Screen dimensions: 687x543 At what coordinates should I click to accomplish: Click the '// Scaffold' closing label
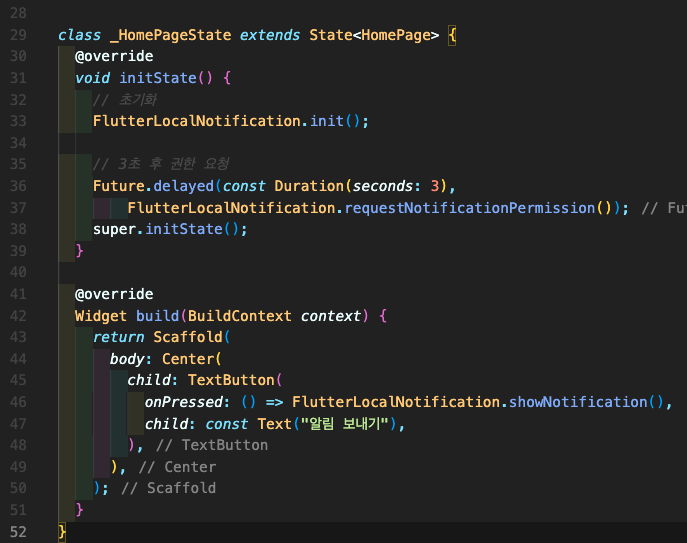[168, 488]
